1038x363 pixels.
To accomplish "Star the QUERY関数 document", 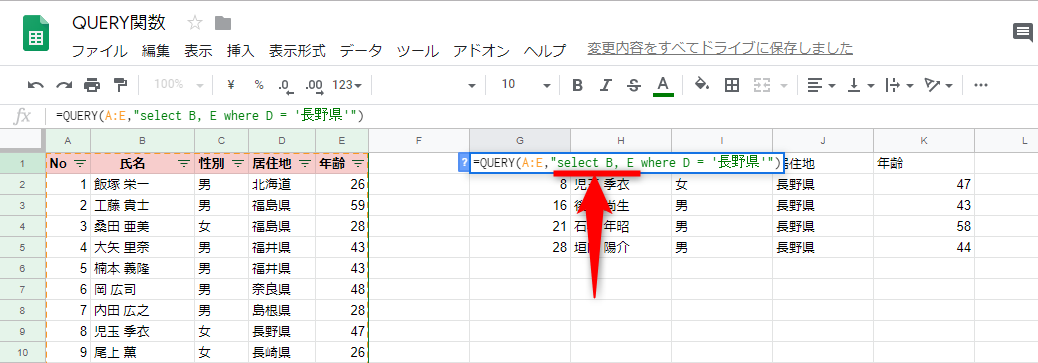I will click(195, 24).
